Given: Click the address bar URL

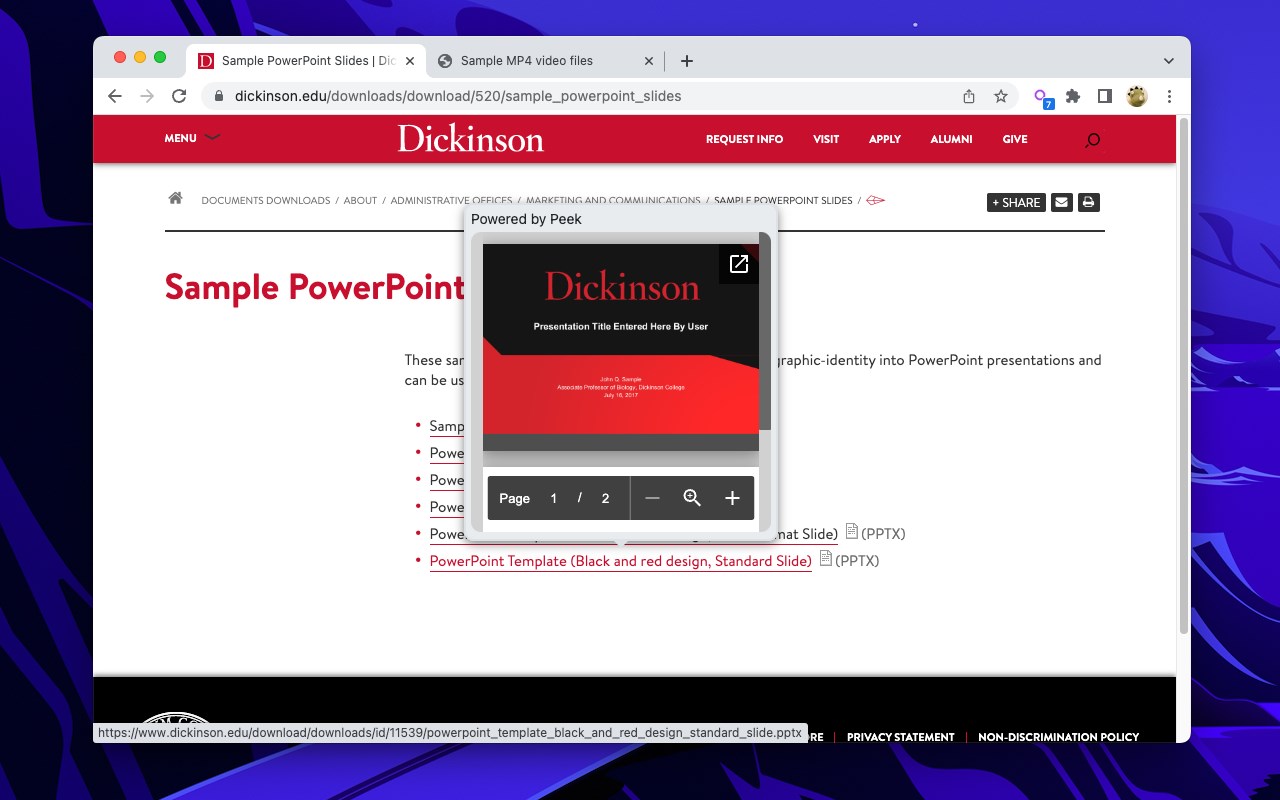Looking at the screenshot, I should [x=458, y=96].
